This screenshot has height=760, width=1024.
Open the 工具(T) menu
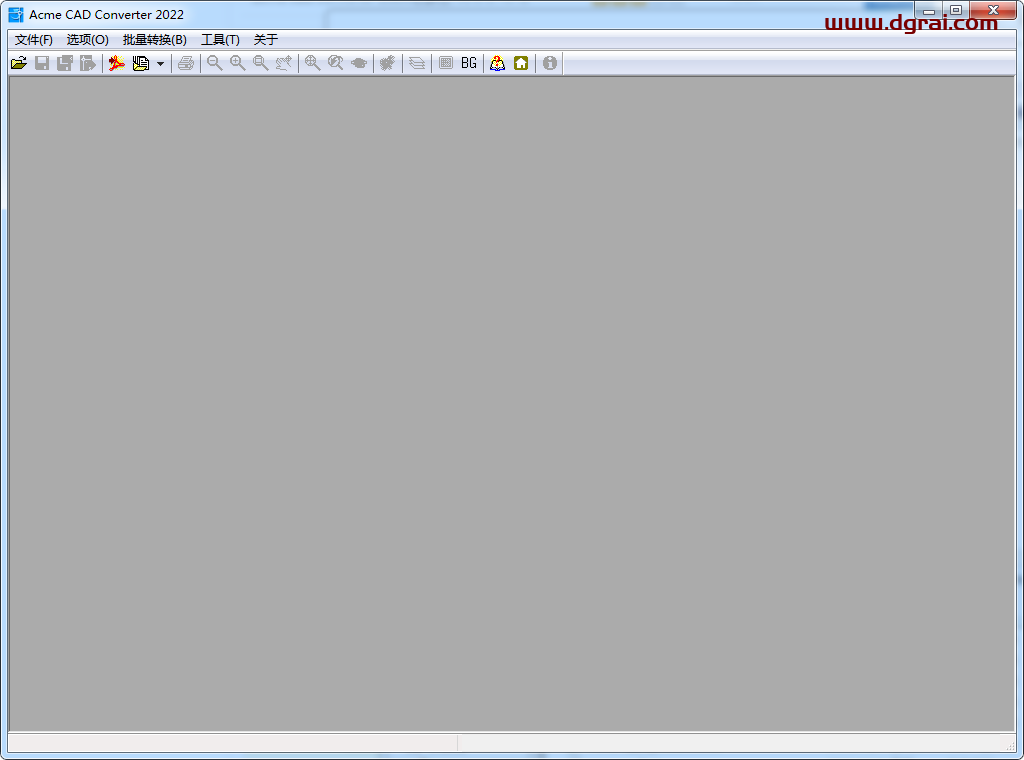tap(219, 39)
